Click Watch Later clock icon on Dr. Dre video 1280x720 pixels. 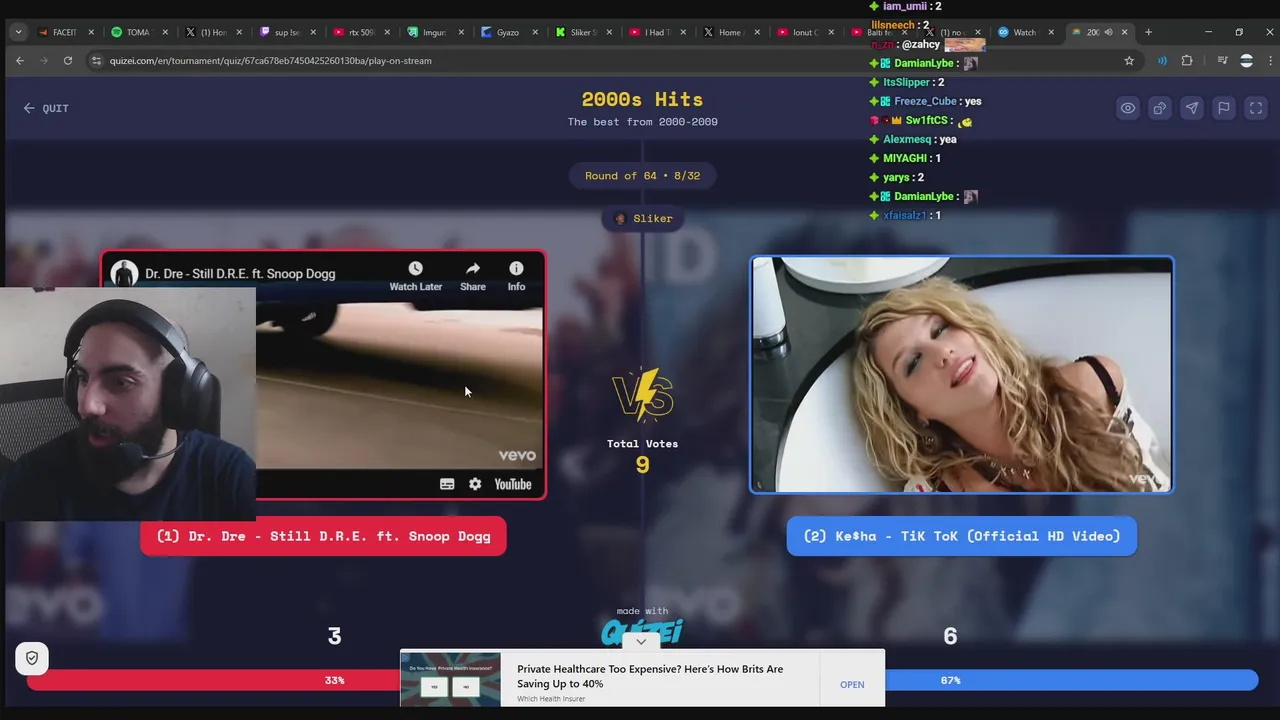point(415,276)
